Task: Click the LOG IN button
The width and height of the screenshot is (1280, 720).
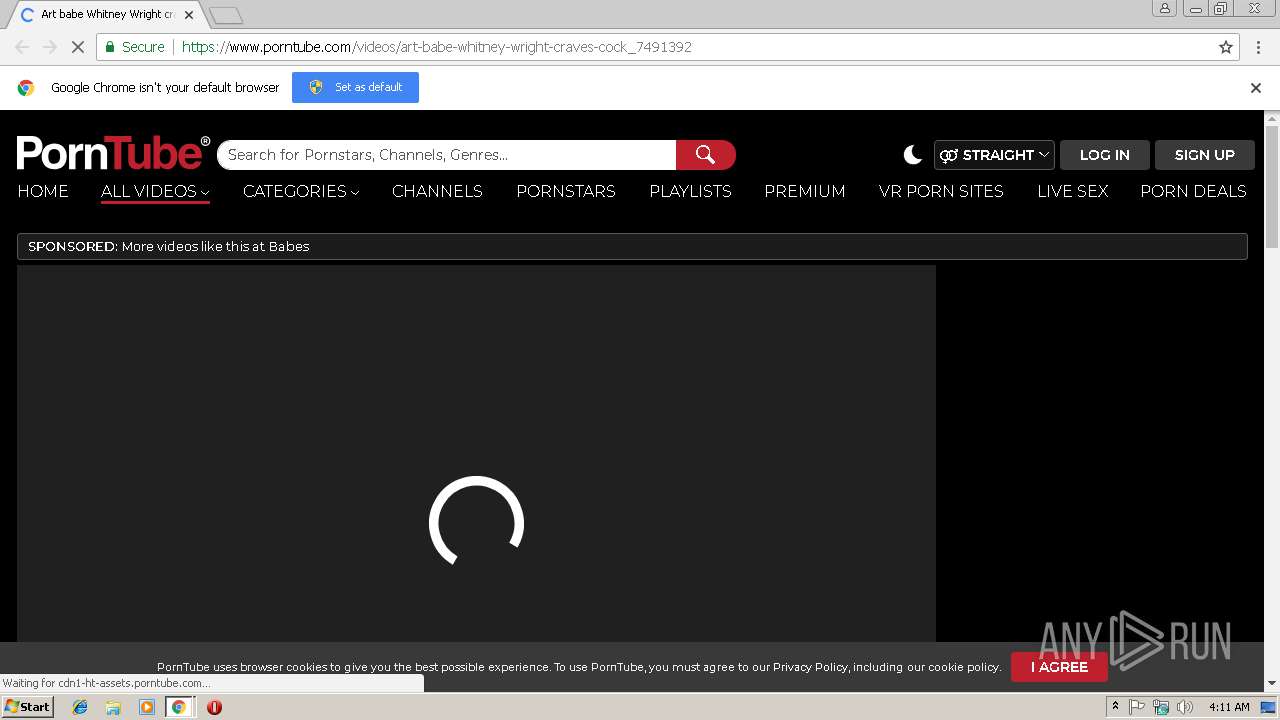Action: pyautogui.click(x=1105, y=155)
